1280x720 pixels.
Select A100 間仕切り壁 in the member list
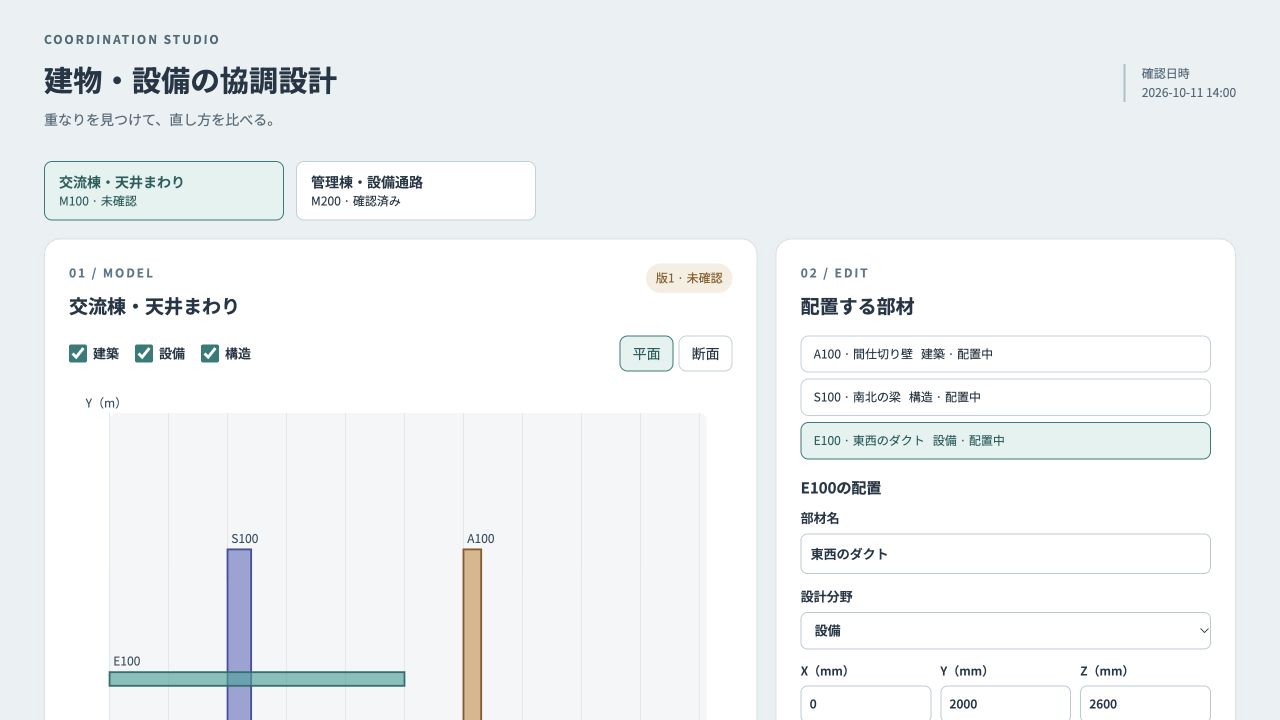(x=1005, y=354)
